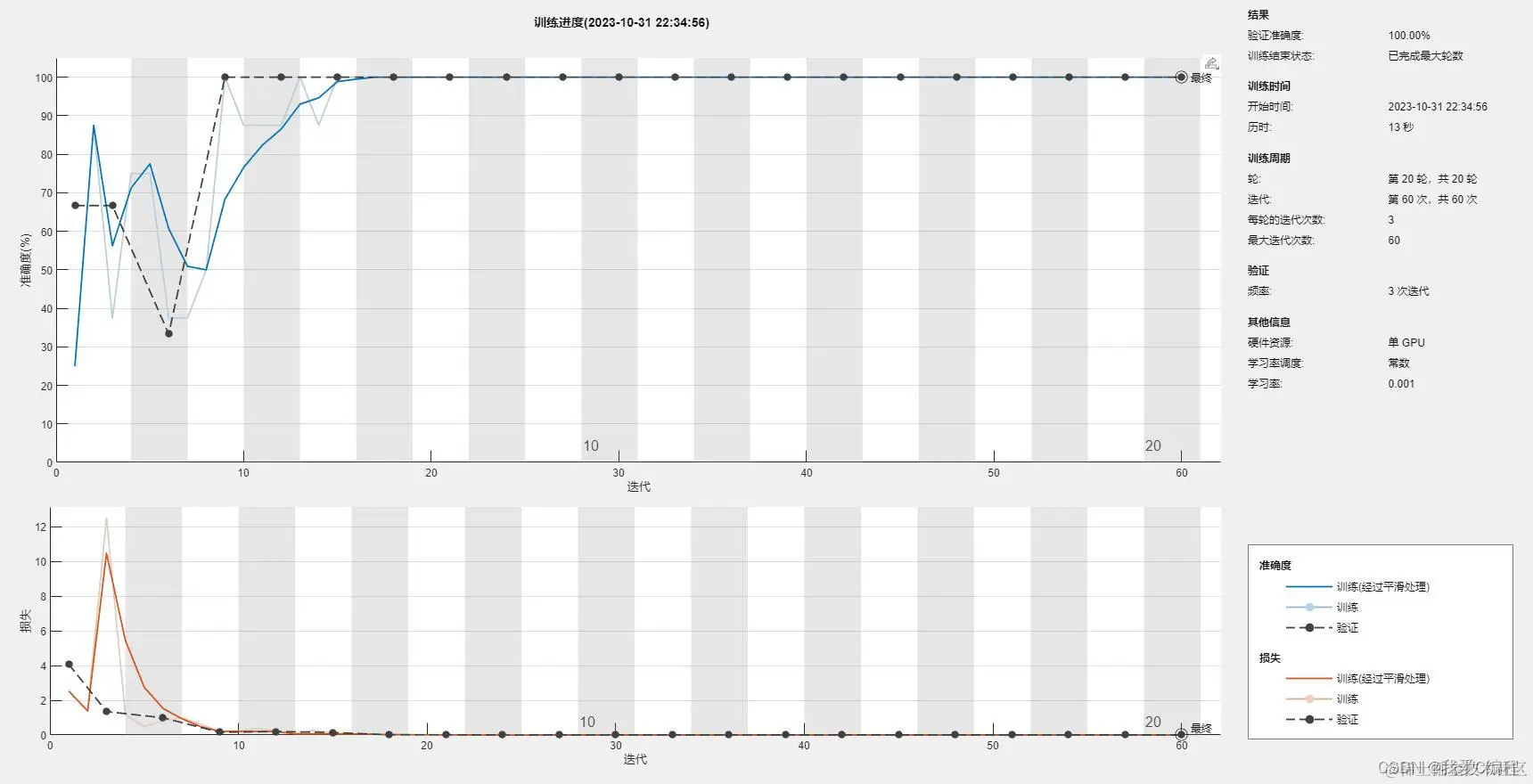Click 训练(经过平滑处理) legend entry under 损失
Screen dimensions: 1533x784
pos(1382,679)
